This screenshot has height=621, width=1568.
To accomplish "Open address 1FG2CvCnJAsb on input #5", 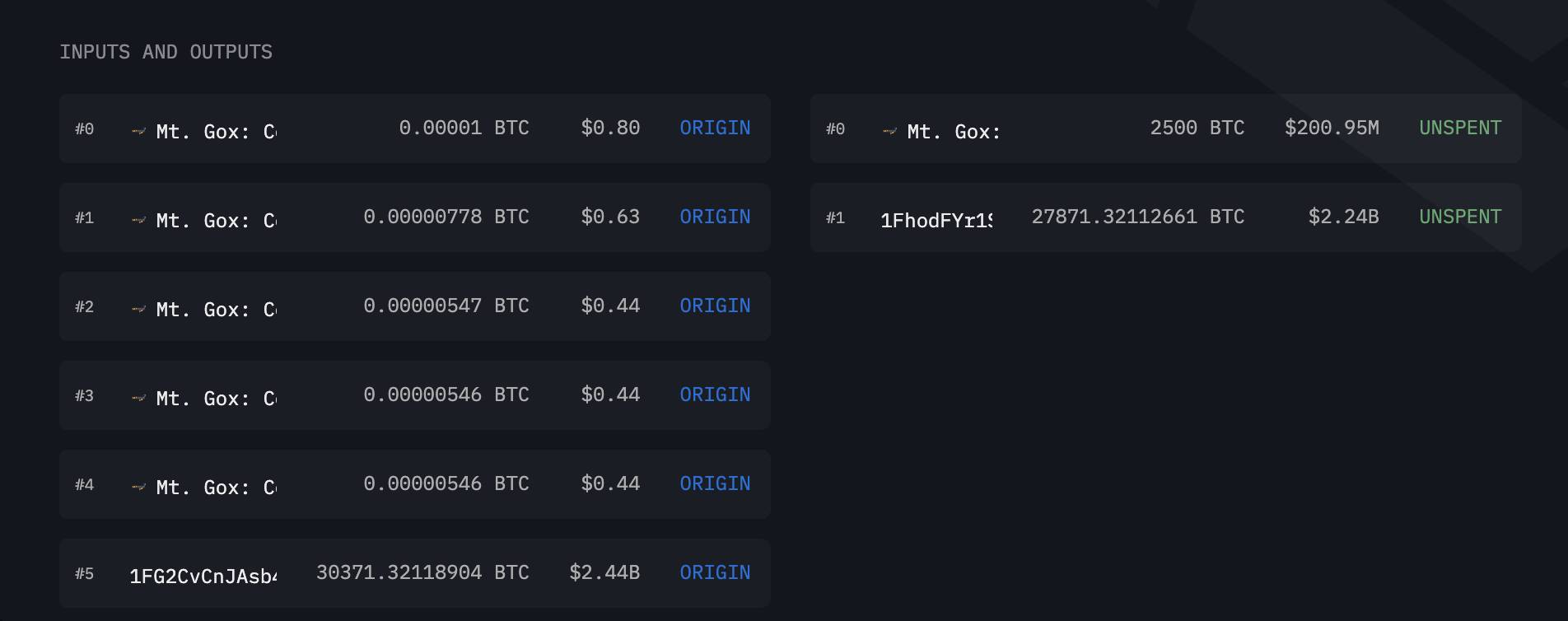I will [x=203, y=576].
